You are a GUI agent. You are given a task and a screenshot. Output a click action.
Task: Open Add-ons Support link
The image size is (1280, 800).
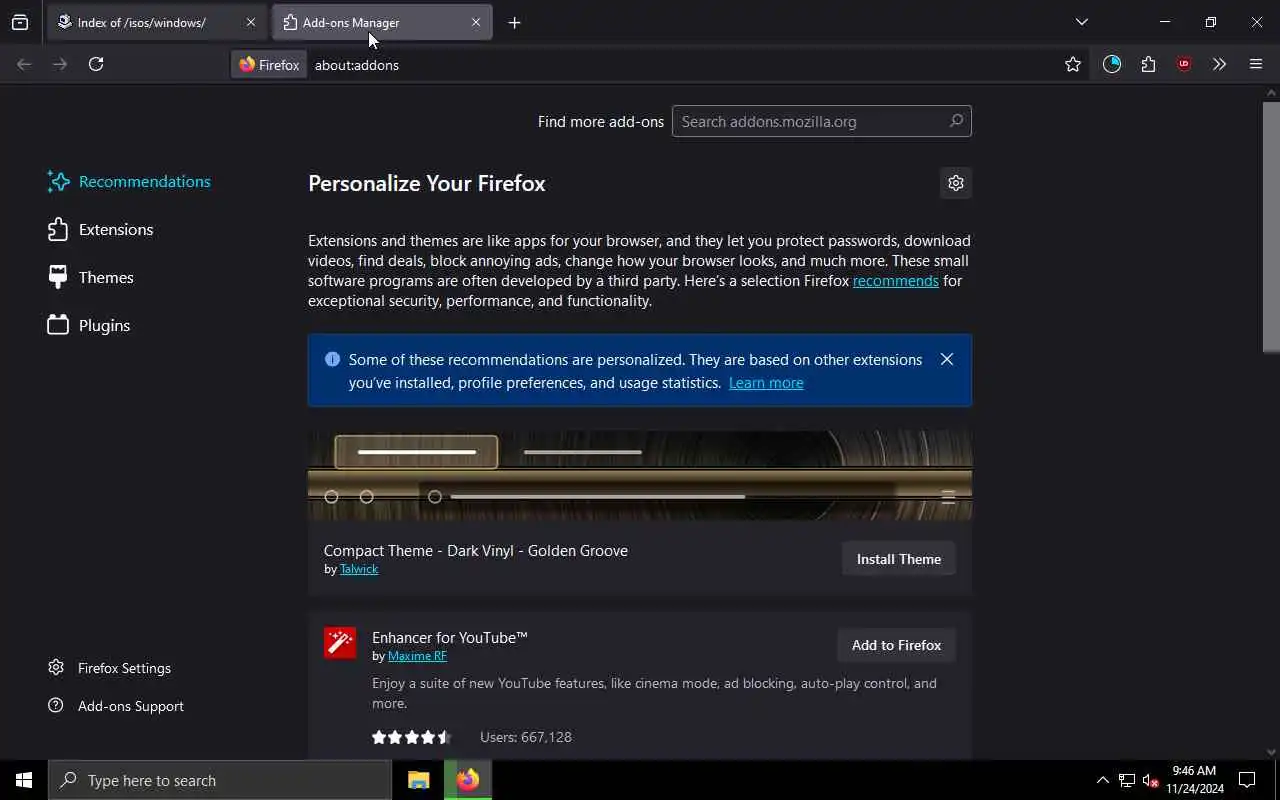point(116,706)
